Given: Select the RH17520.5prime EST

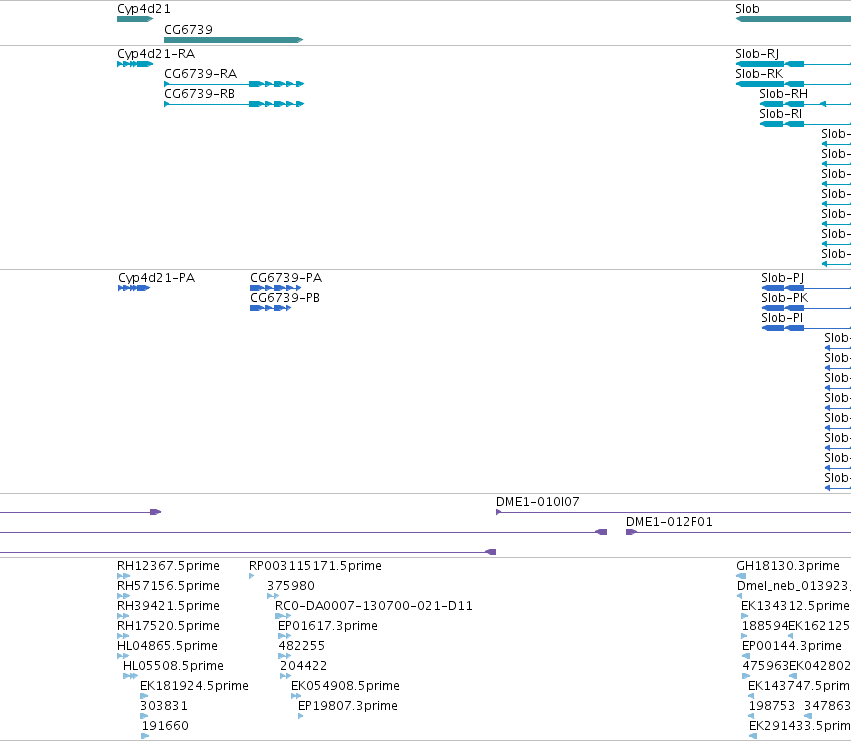Looking at the screenshot, I should 123,636.
